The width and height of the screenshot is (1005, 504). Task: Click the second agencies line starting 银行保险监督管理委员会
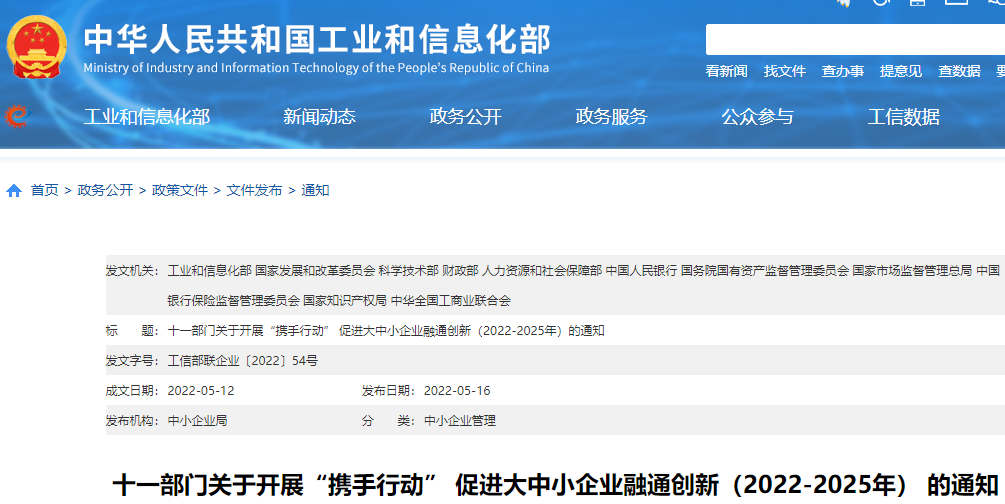coord(339,301)
